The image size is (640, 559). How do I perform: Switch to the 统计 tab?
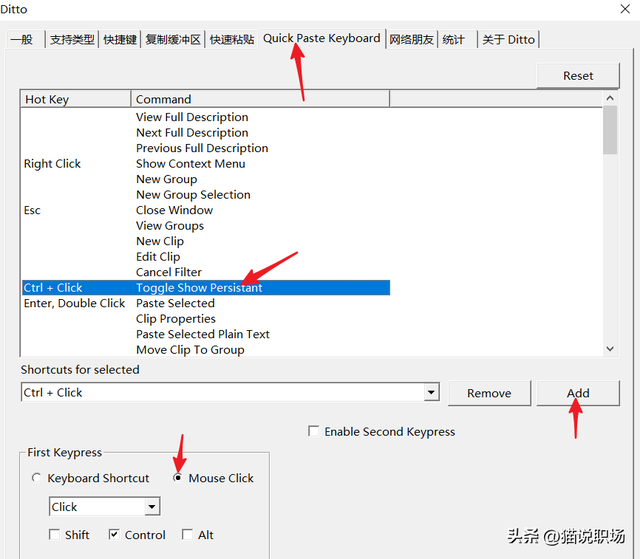point(458,40)
